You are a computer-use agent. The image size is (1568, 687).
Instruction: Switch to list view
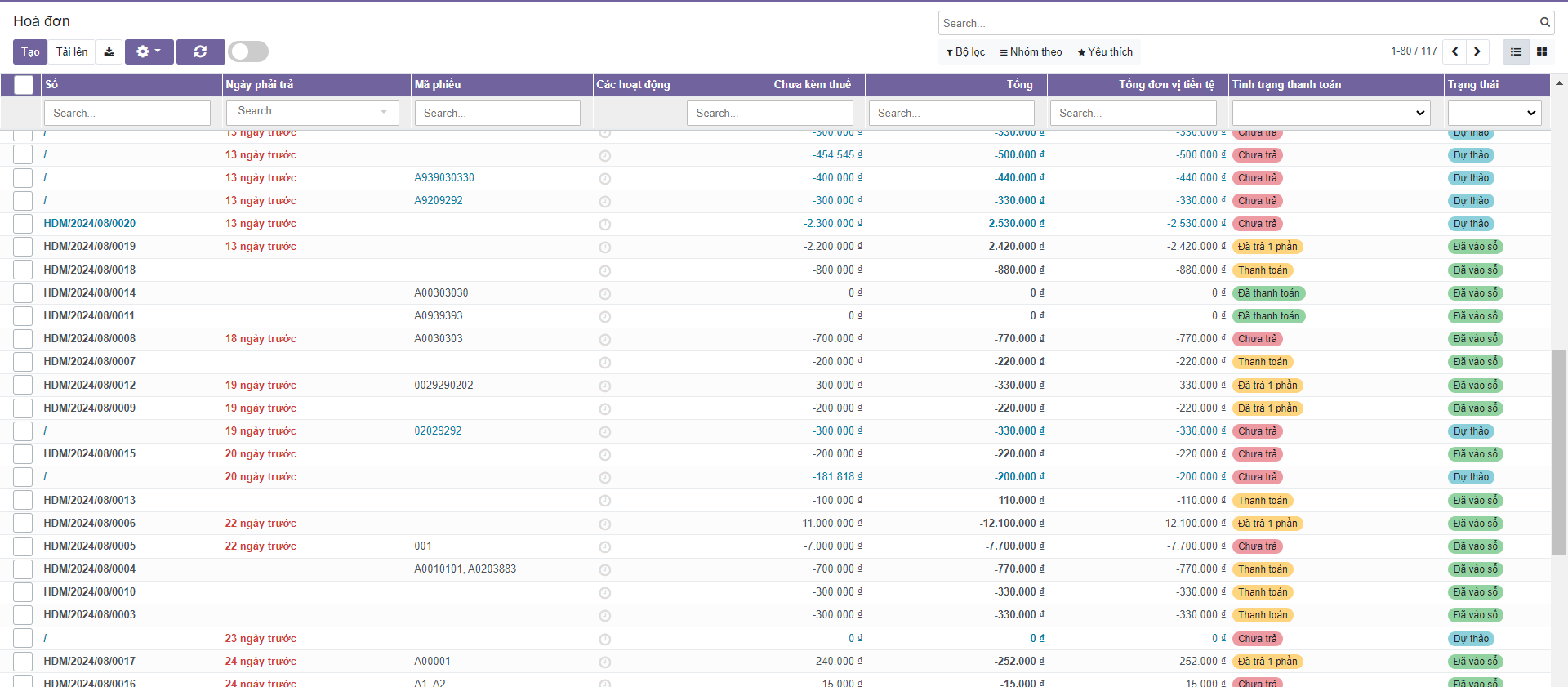(x=1516, y=51)
